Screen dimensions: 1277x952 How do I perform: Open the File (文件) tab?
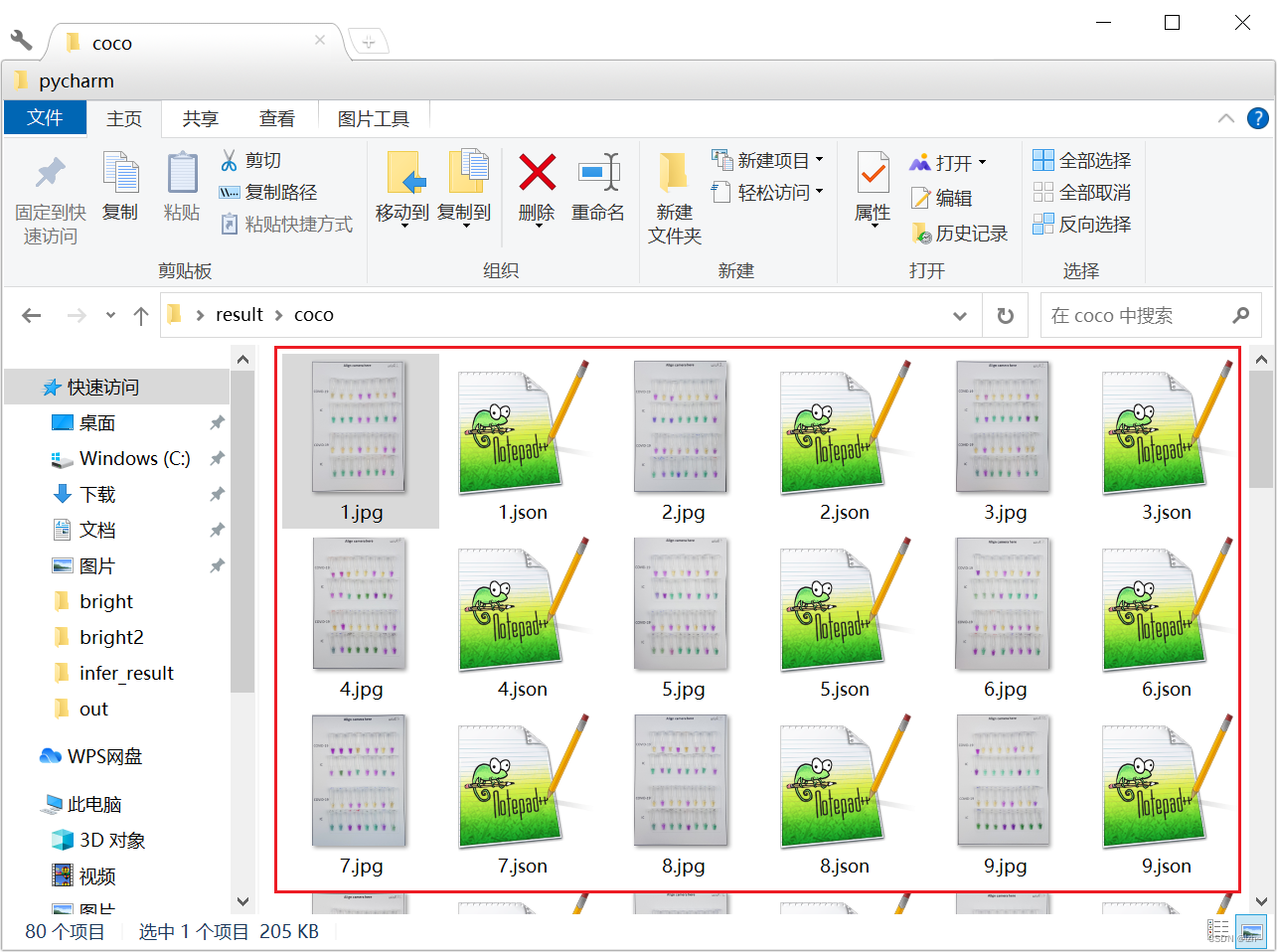45,118
